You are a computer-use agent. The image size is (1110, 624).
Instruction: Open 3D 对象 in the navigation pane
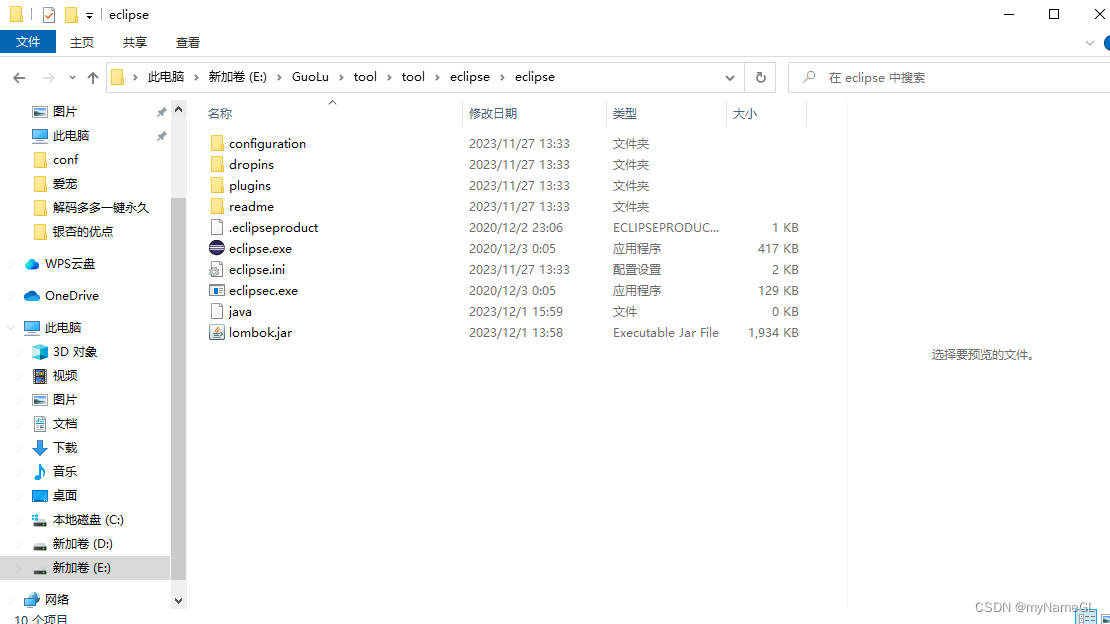tap(65, 351)
